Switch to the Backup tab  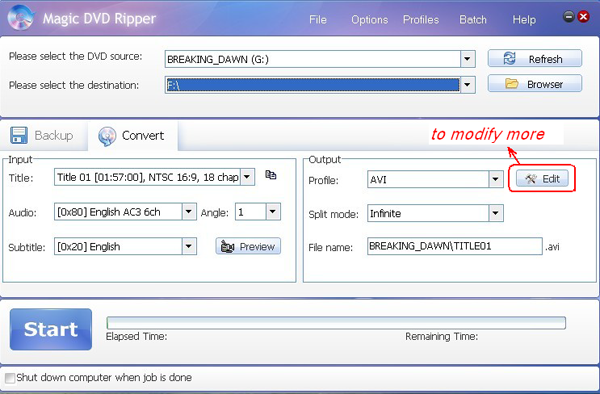pos(43,136)
